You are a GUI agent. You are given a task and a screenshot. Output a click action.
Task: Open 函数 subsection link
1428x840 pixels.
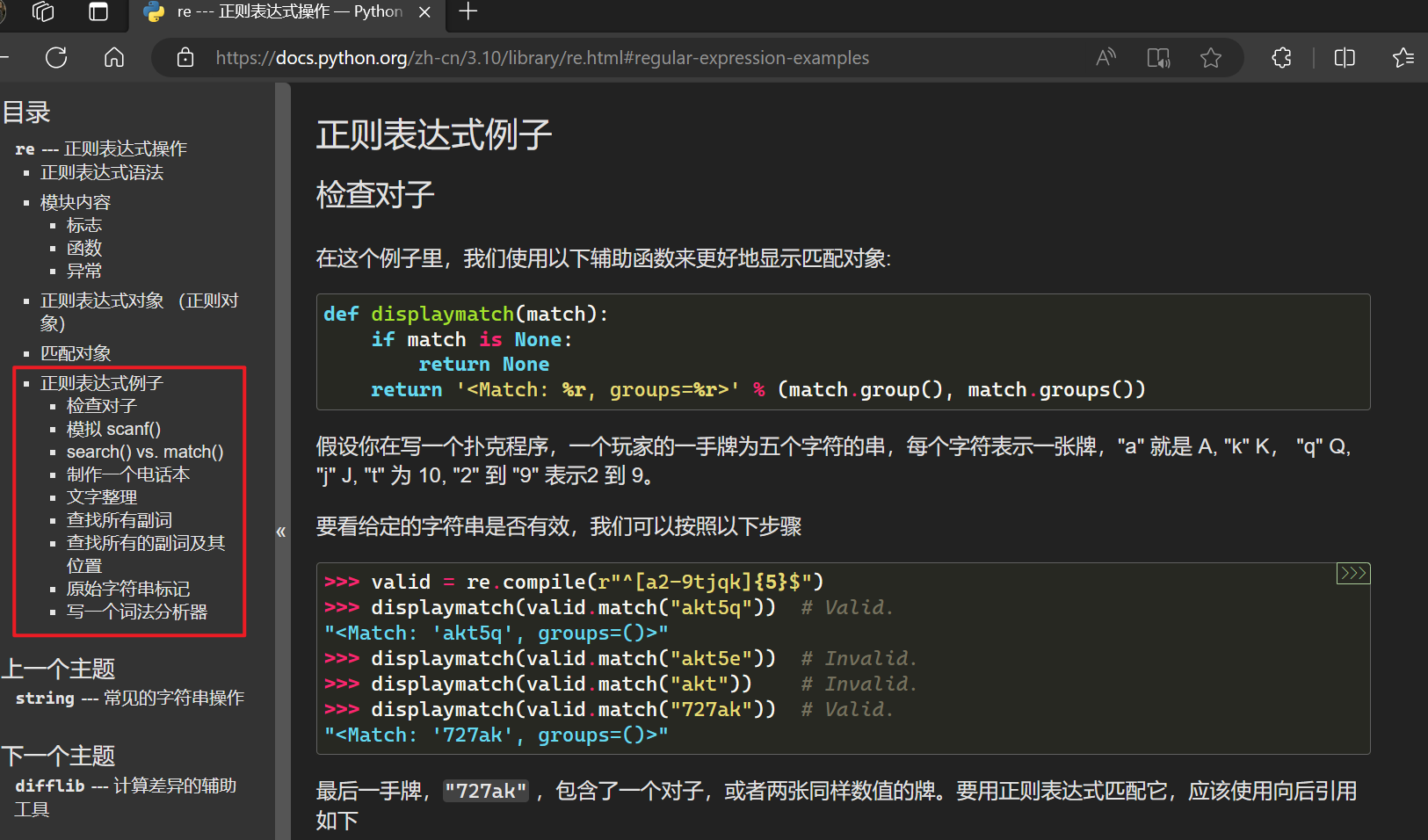[x=84, y=248]
